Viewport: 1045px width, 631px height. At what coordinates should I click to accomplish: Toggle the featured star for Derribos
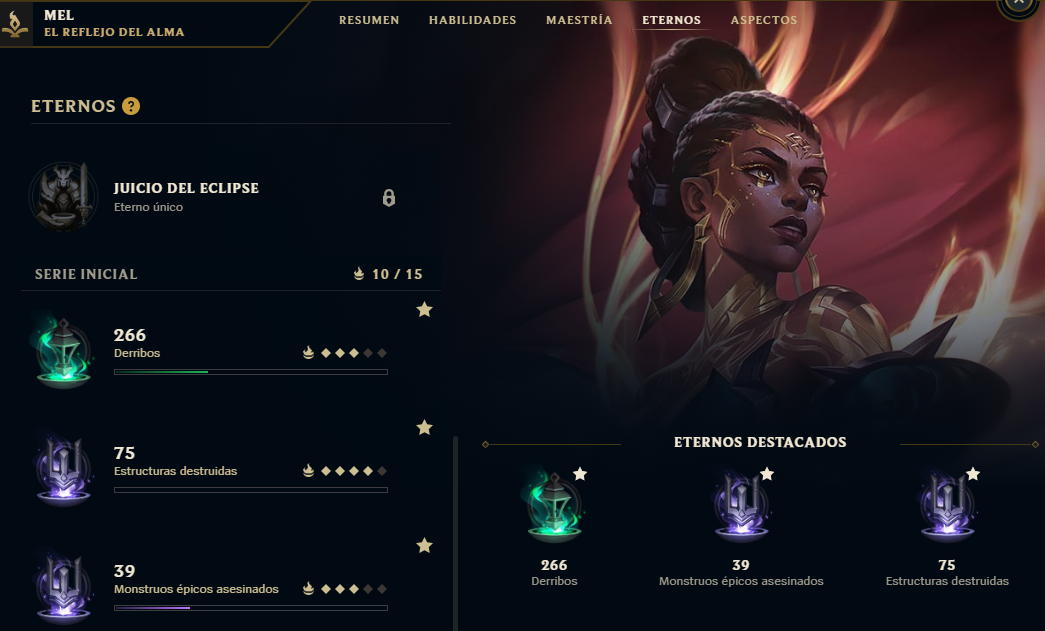tap(424, 310)
